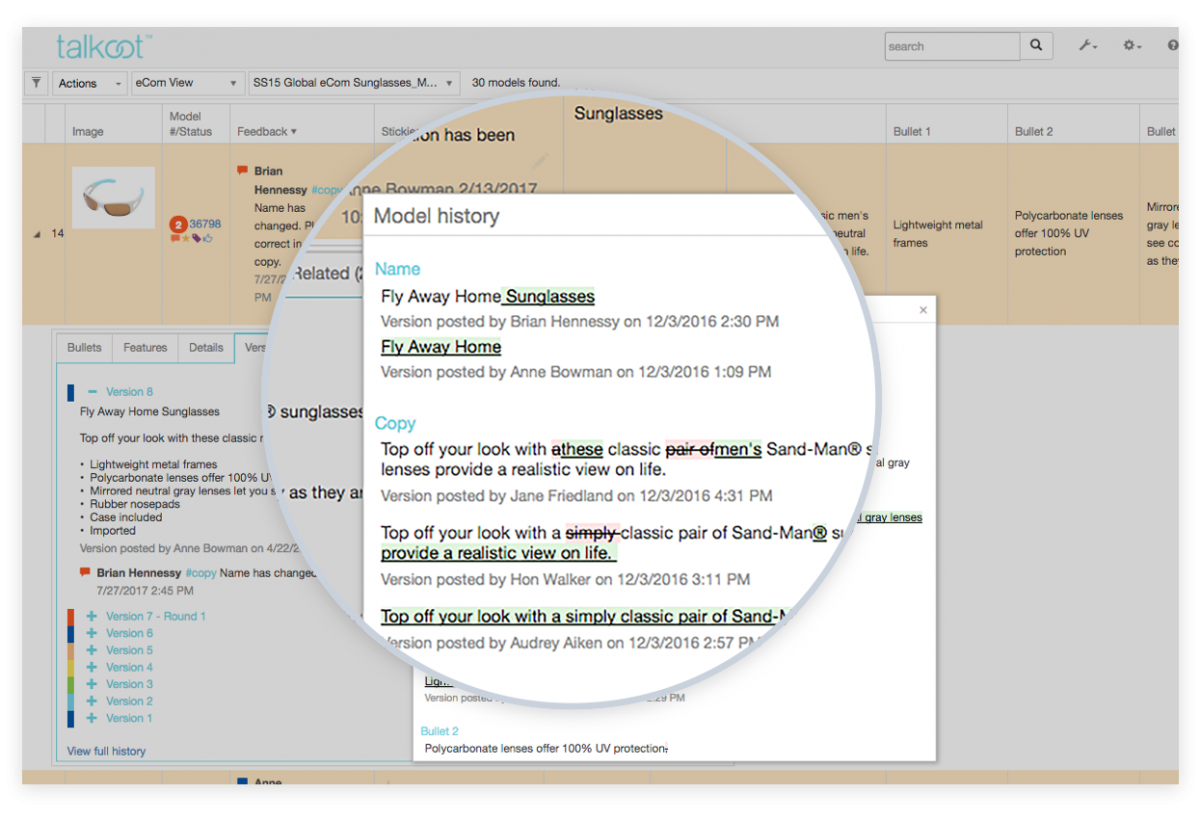The width and height of the screenshot is (1200, 820).
Task: Open the wrench tools menu
Action: 1088,46
